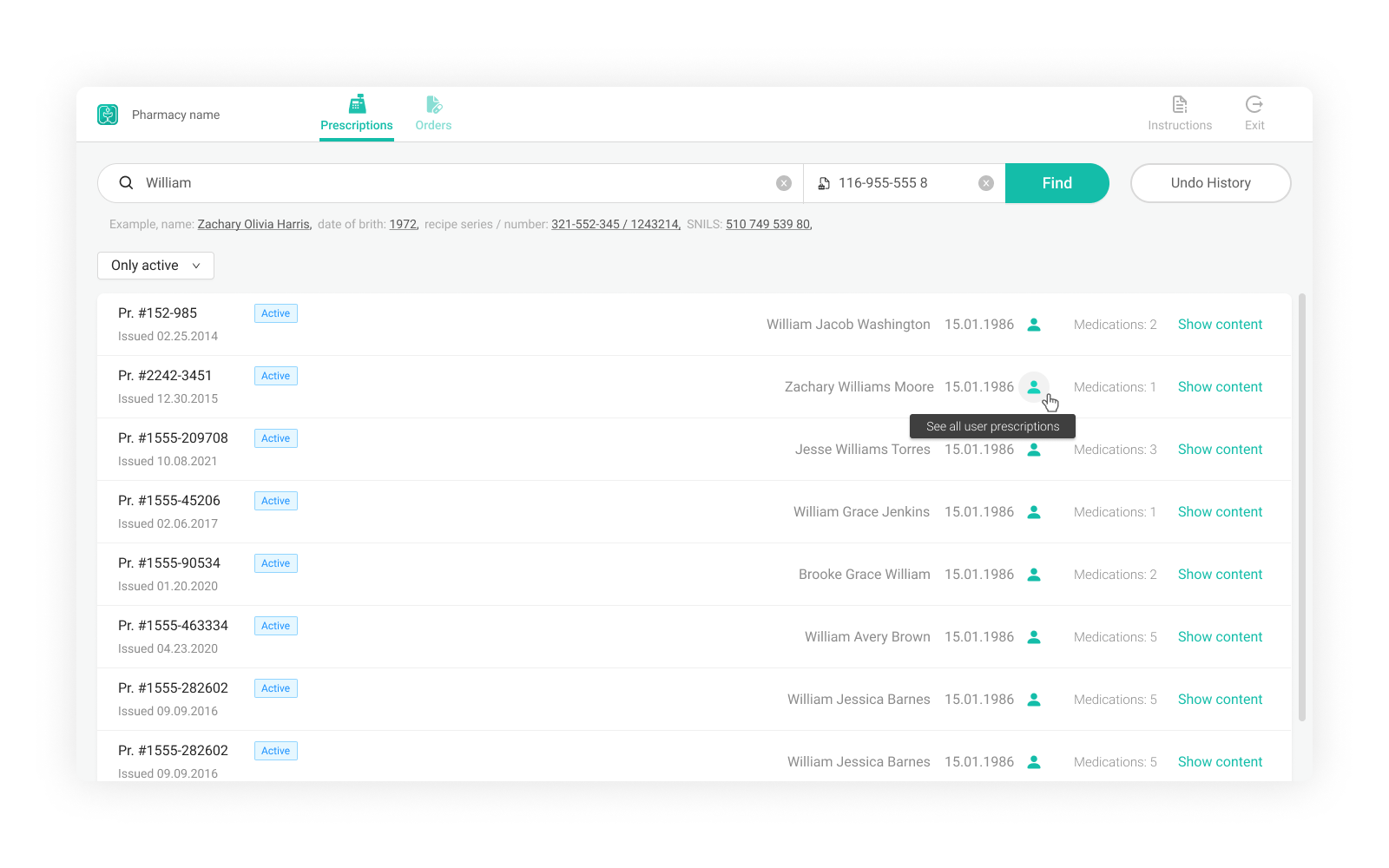Click Medications: 2 for William Jacob Washington
The image size is (1389, 868).
click(x=1115, y=325)
